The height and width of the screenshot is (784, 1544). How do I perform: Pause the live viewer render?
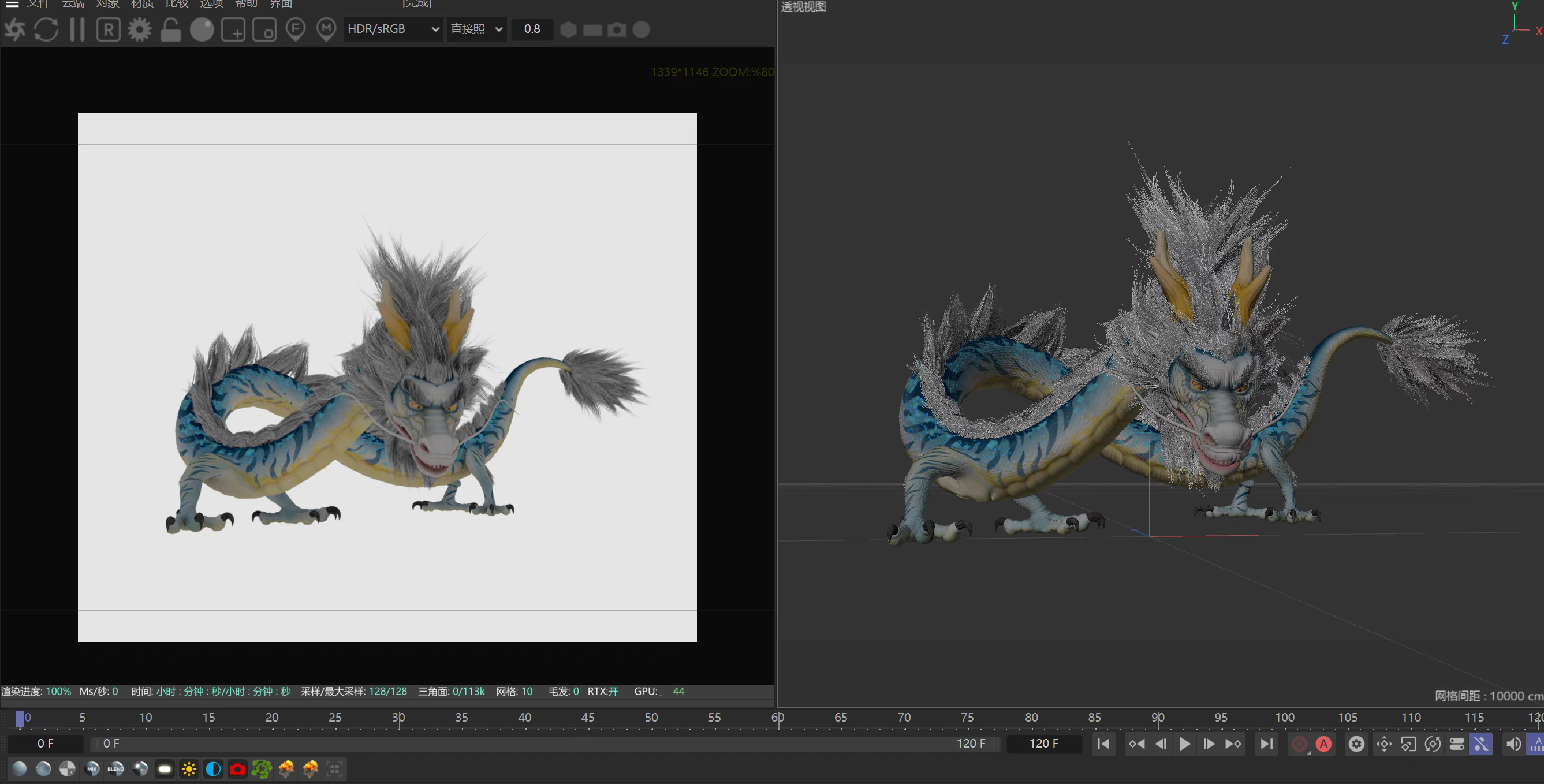pos(77,29)
